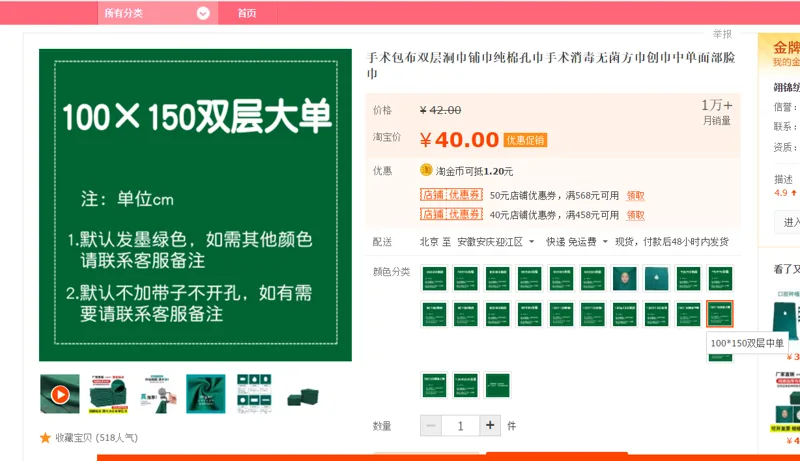
Task: Open the 安徽安庆迎江区 delivery location dropdown
Action: 496,242
